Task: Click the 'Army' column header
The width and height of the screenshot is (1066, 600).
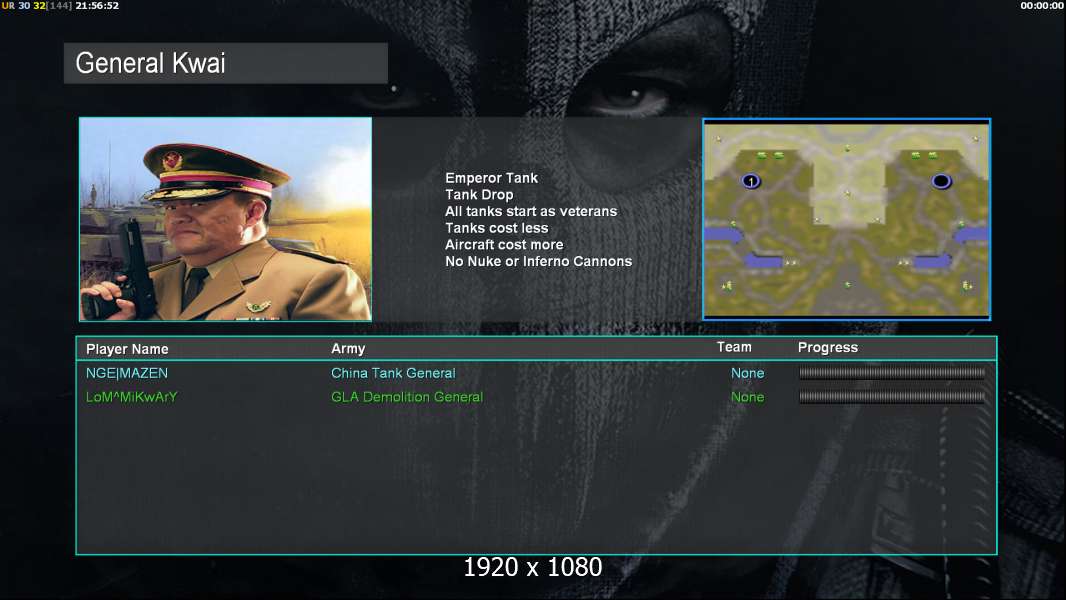Action: (x=348, y=349)
